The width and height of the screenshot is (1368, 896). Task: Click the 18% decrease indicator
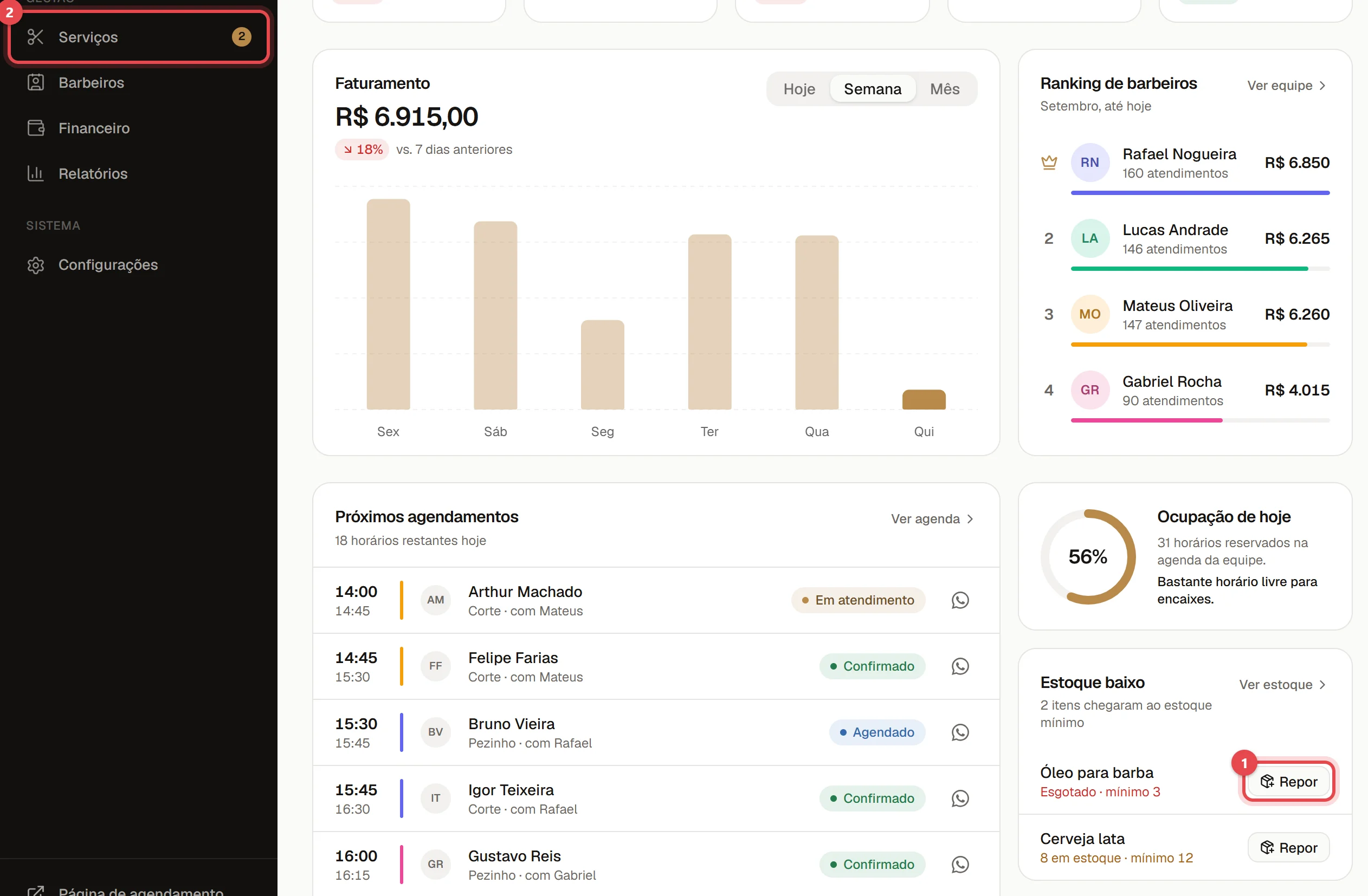coord(362,150)
